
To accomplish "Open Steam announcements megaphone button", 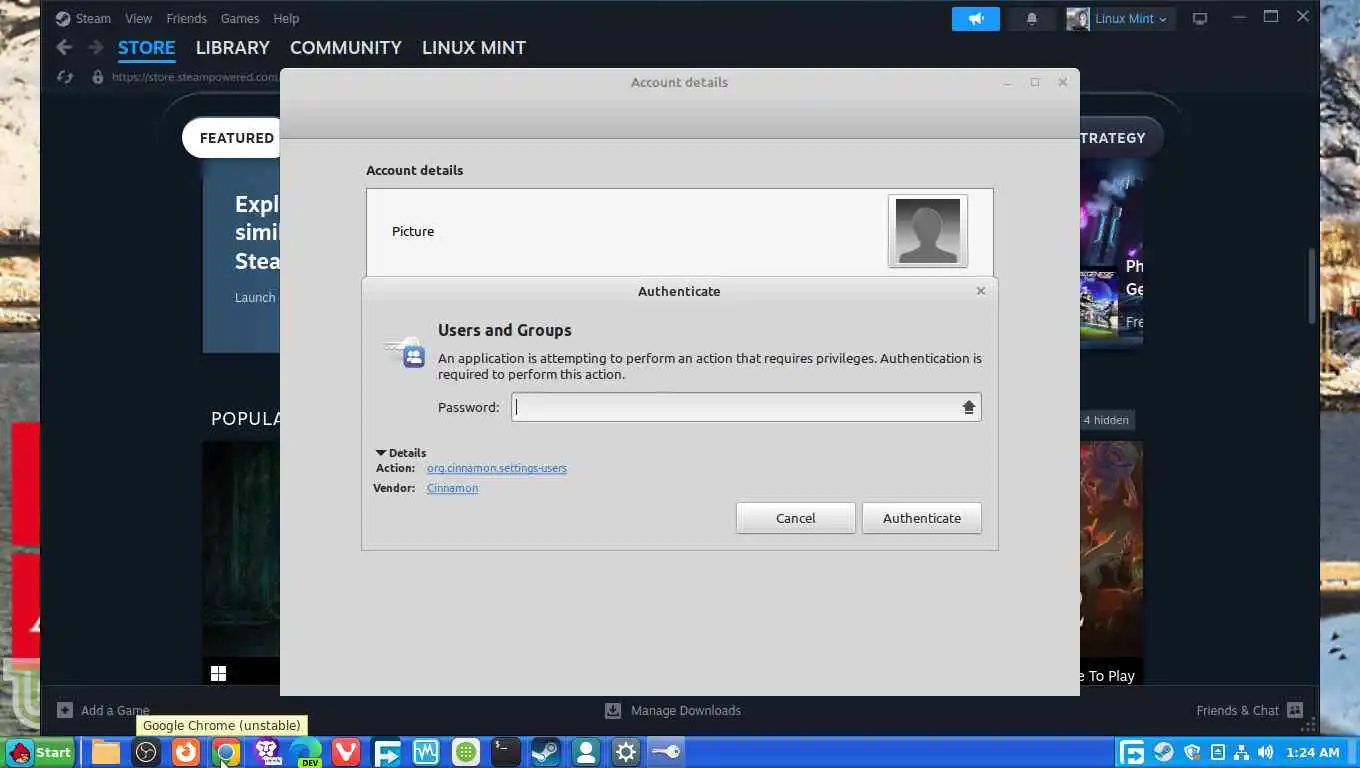I will 976,18.
